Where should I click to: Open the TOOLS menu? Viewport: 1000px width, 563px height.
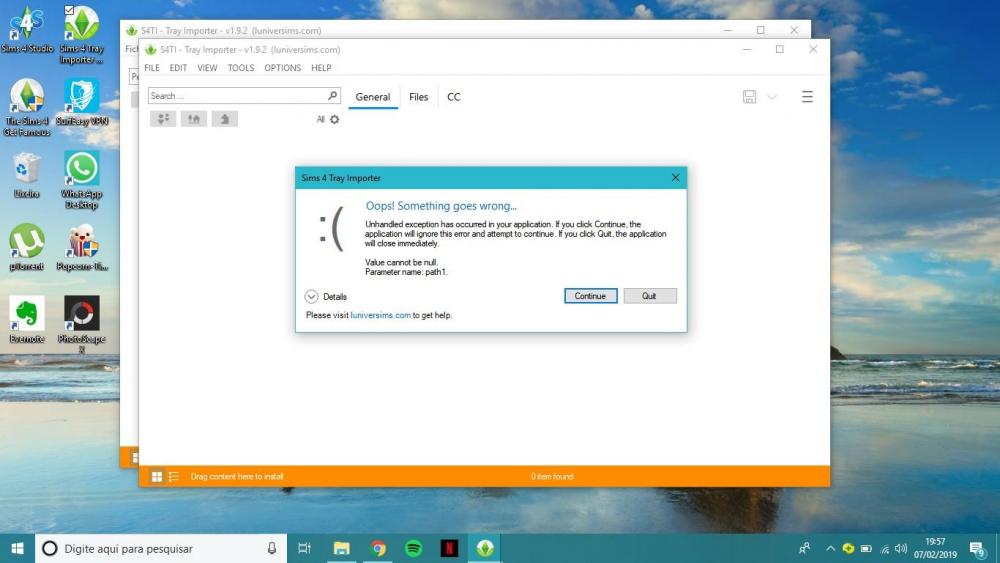241,68
